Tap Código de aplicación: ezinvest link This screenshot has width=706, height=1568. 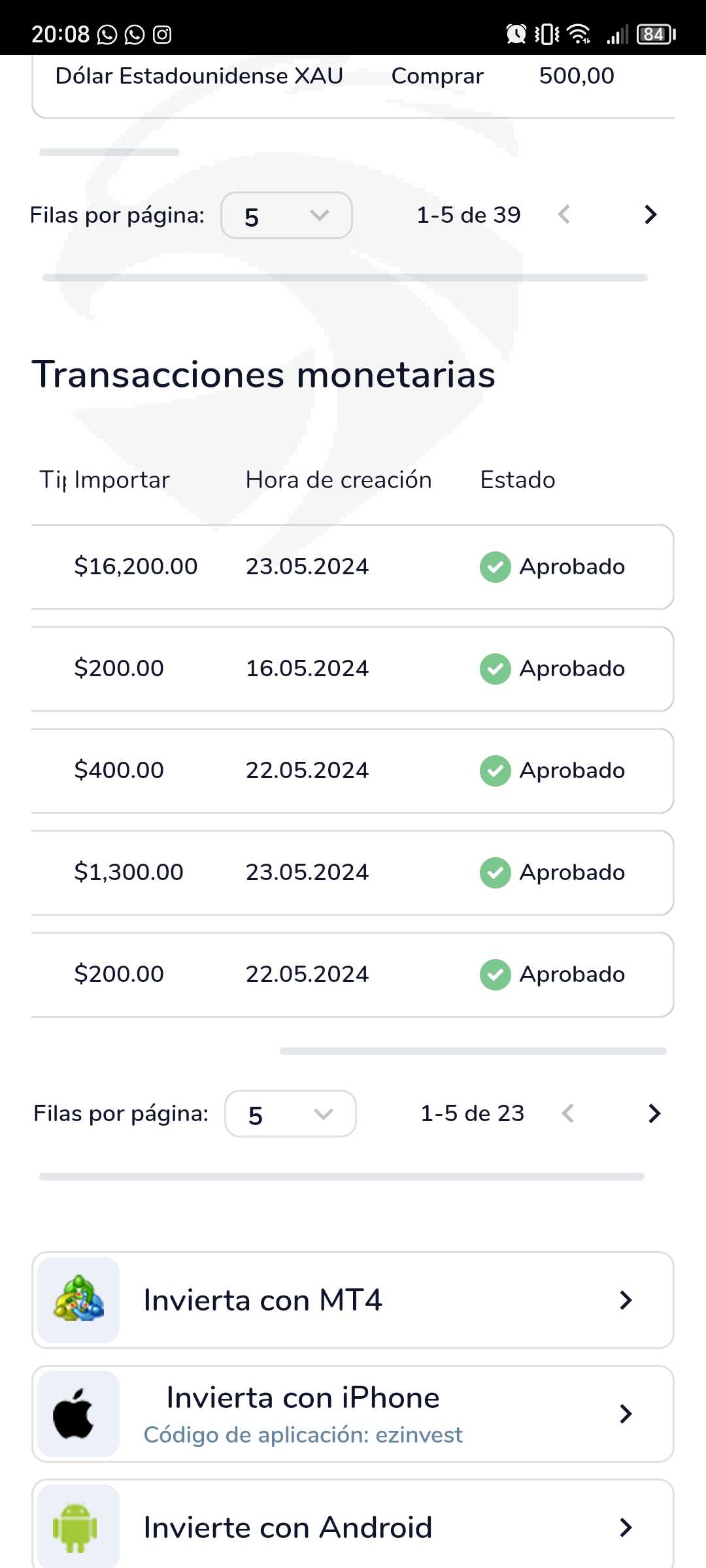(303, 1435)
